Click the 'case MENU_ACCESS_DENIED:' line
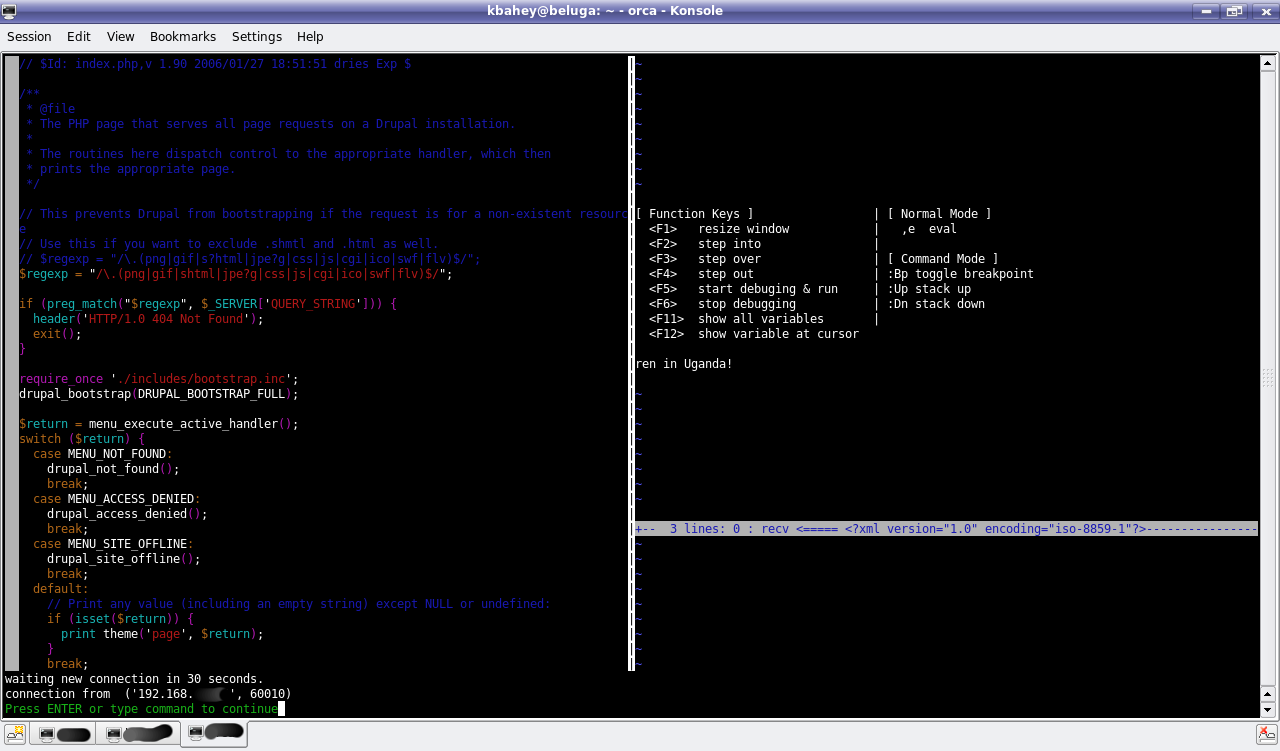Viewport: 1280px width, 751px height. [x=117, y=499]
